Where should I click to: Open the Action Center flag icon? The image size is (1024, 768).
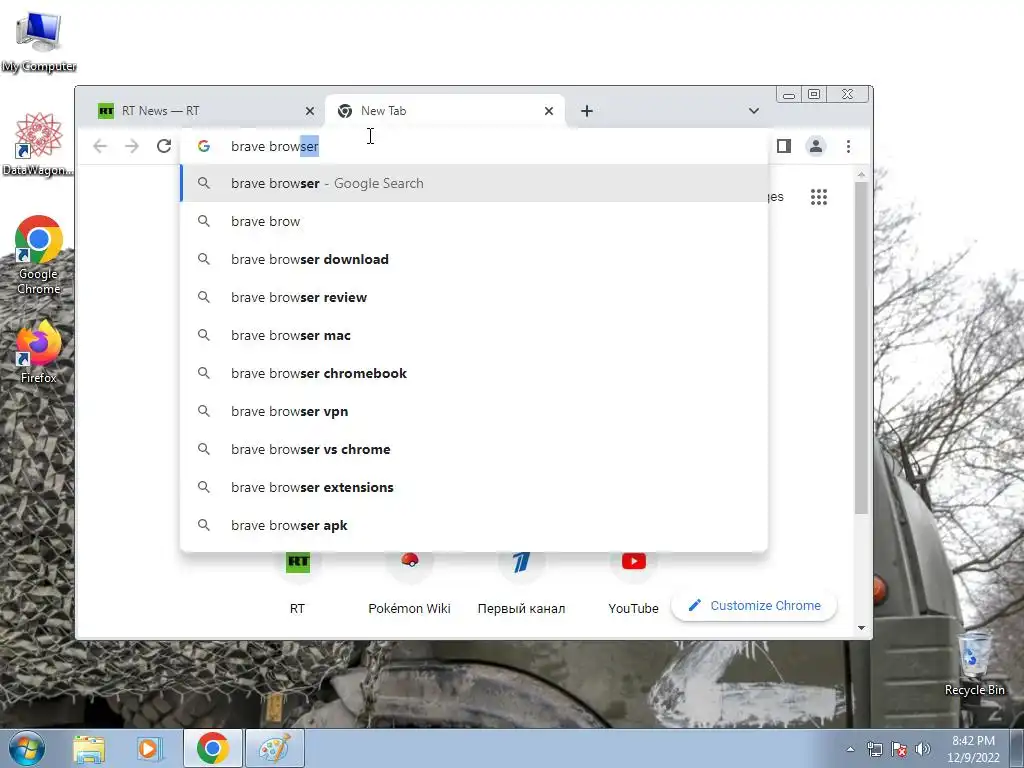tap(899, 749)
